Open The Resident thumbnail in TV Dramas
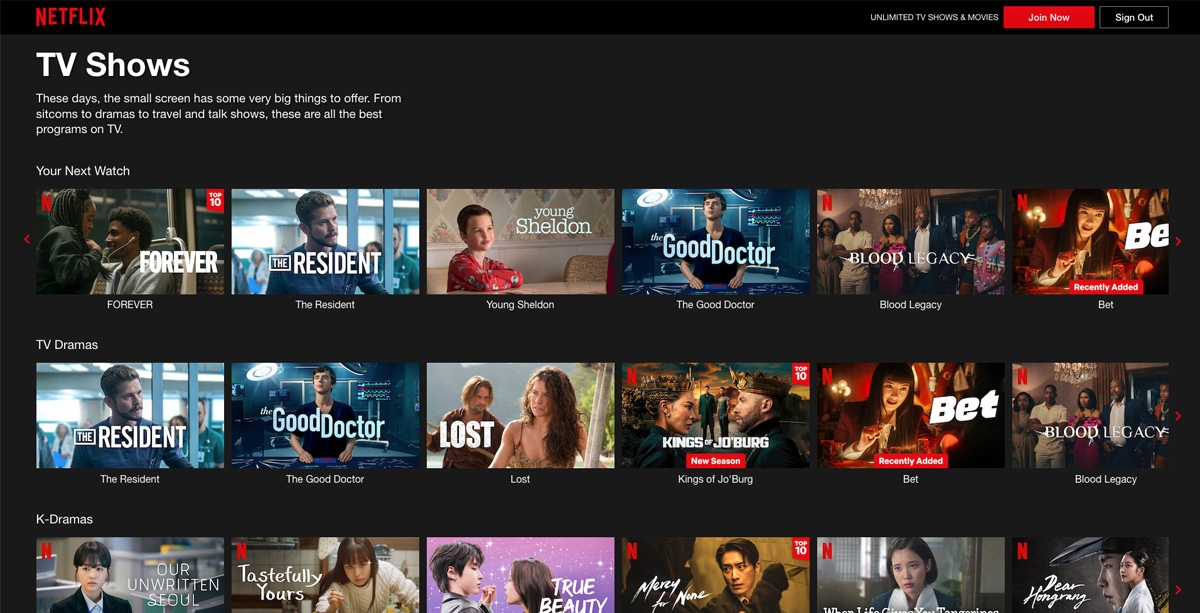 click(x=130, y=416)
